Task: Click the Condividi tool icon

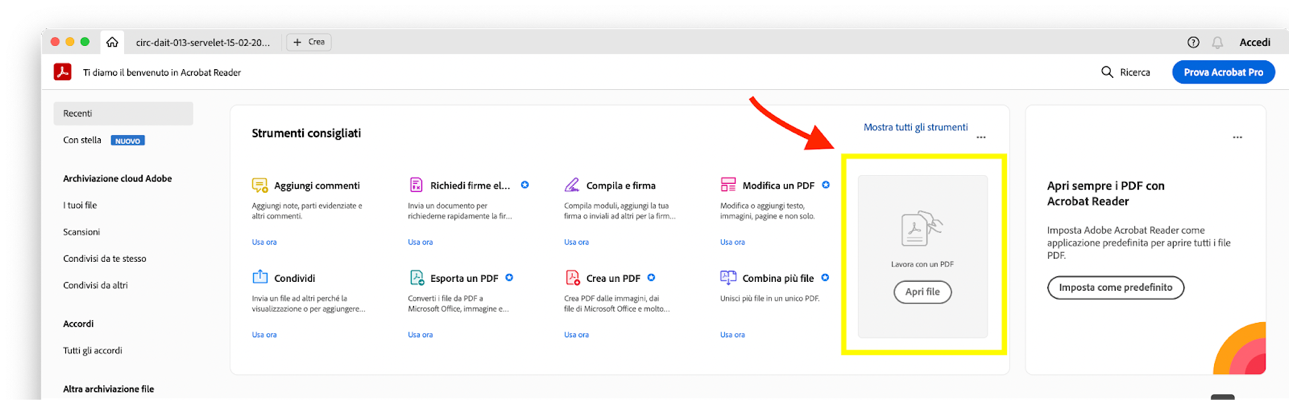Action: [260, 277]
